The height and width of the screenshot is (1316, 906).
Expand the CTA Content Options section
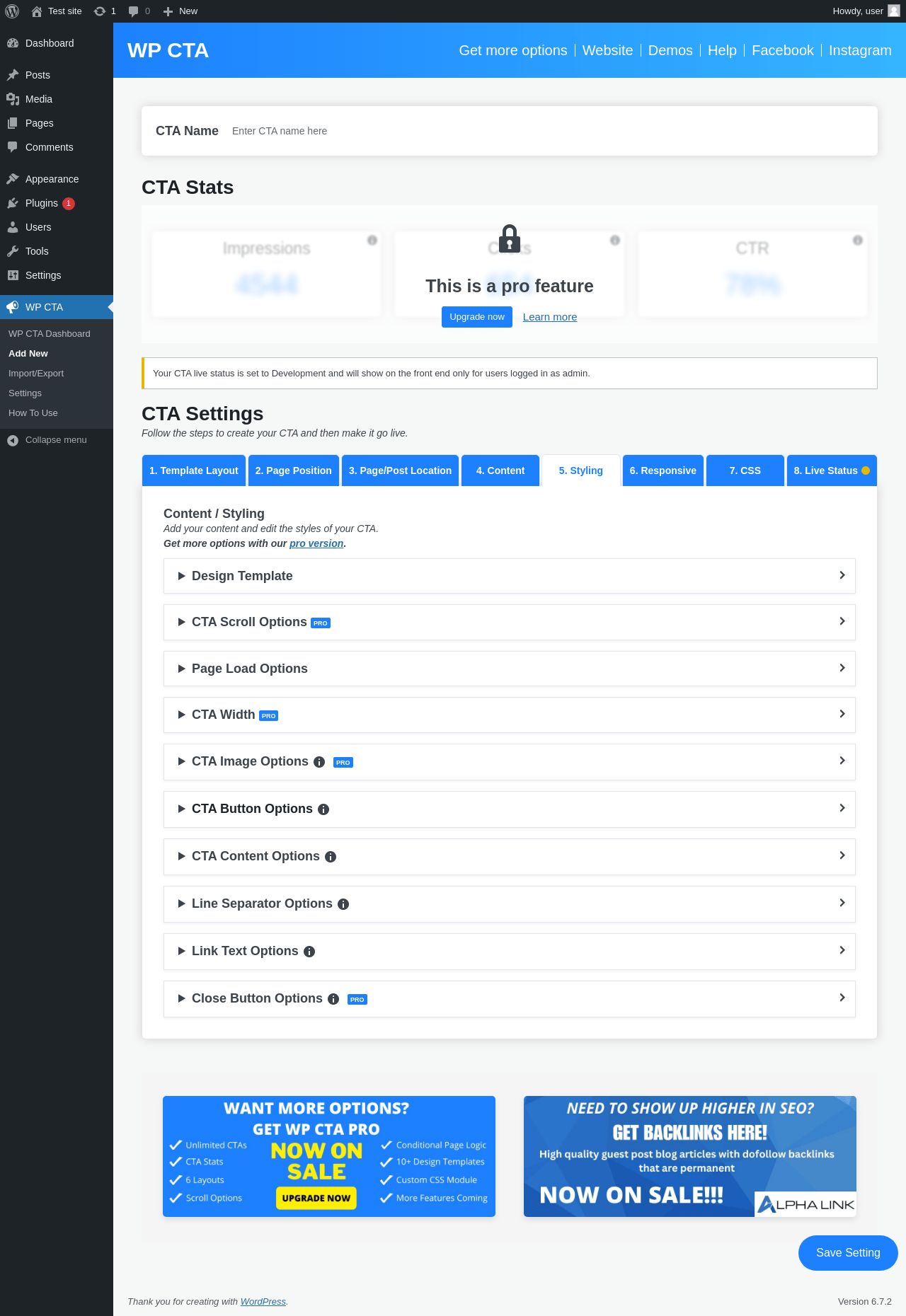click(510, 856)
